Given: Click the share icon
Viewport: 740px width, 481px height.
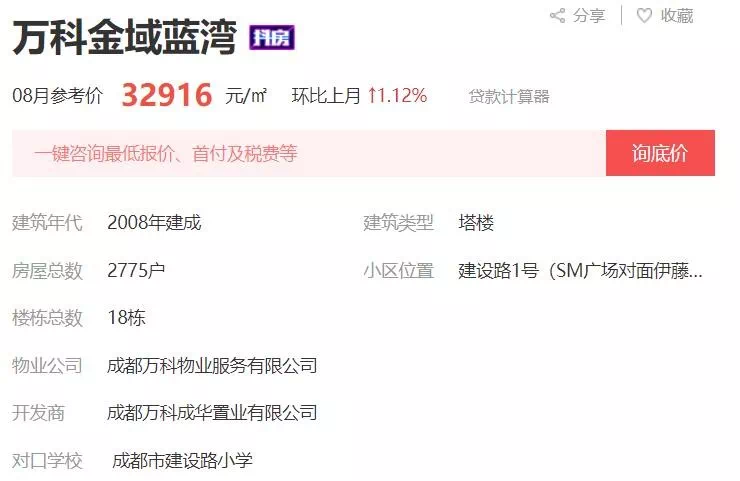Looking at the screenshot, I should click(x=557, y=16).
